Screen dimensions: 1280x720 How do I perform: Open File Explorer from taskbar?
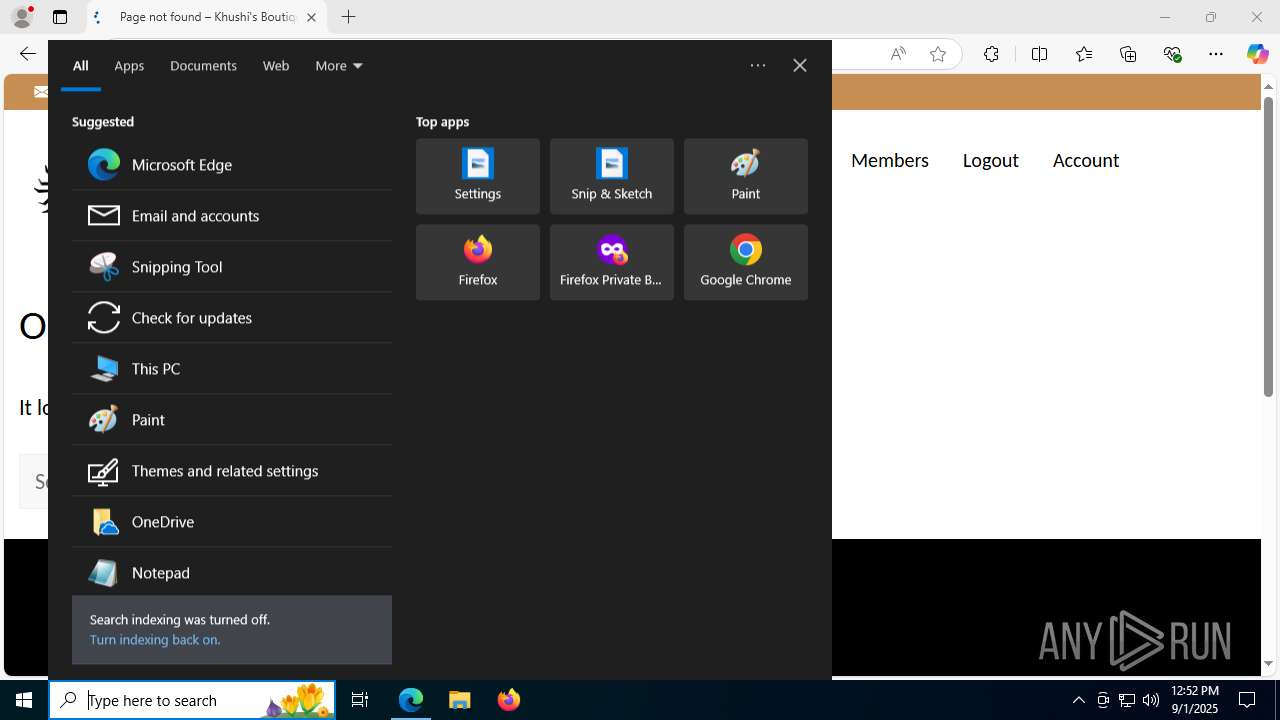pyautogui.click(x=460, y=700)
